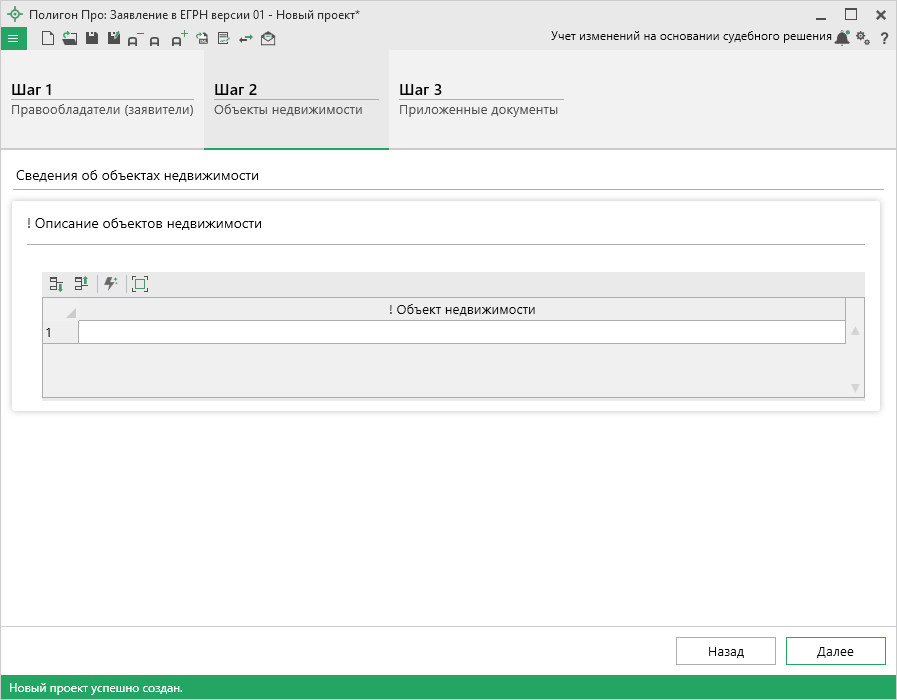Click the lightning bolt auto-fill icon
The height and width of the screenshot is (700, 897).
[110, 284]
